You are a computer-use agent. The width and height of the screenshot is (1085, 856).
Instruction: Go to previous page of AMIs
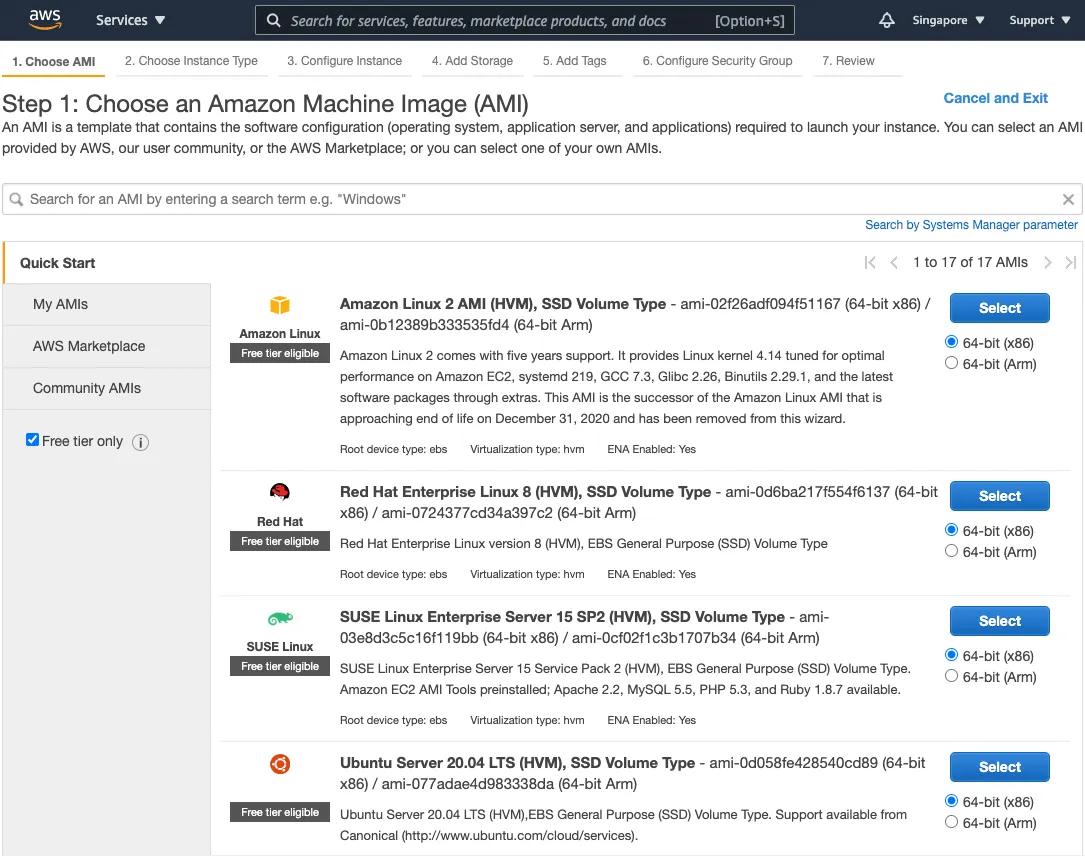(x=893, y=262)
